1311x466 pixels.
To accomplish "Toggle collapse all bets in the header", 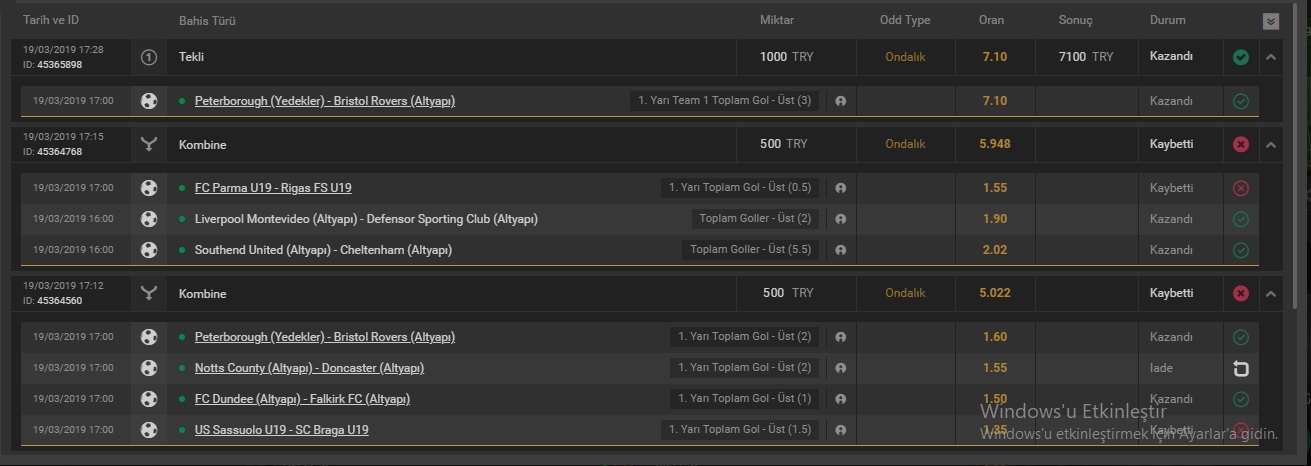I will coord(1271,21).
